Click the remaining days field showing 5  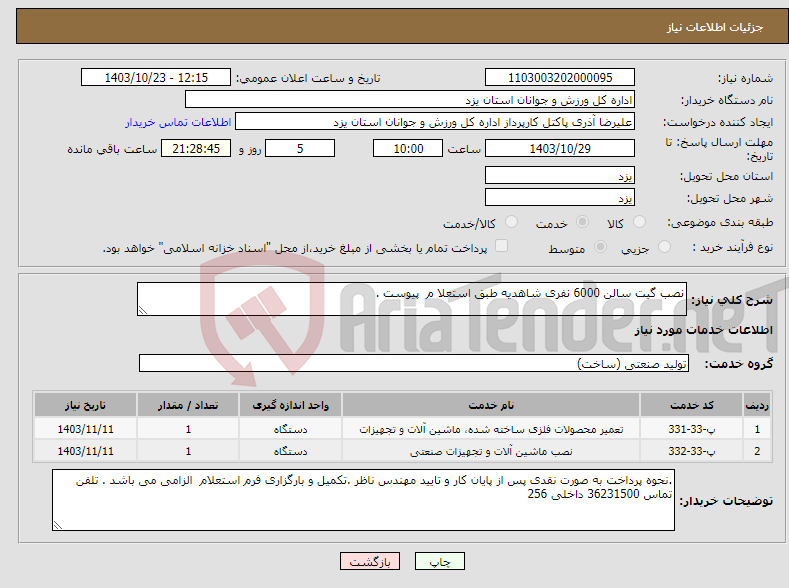tap(300, 148)
